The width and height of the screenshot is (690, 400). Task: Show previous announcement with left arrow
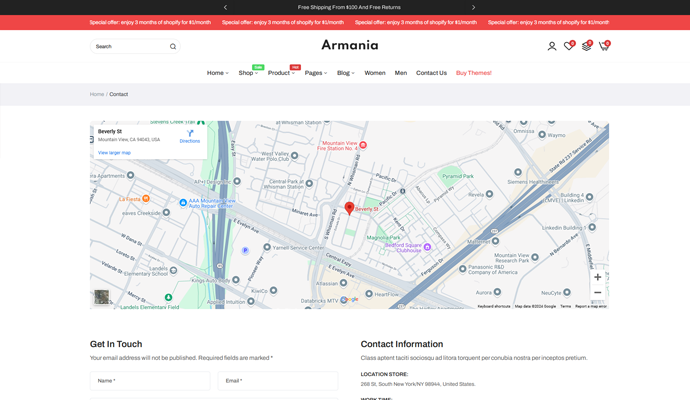point(225,7)
